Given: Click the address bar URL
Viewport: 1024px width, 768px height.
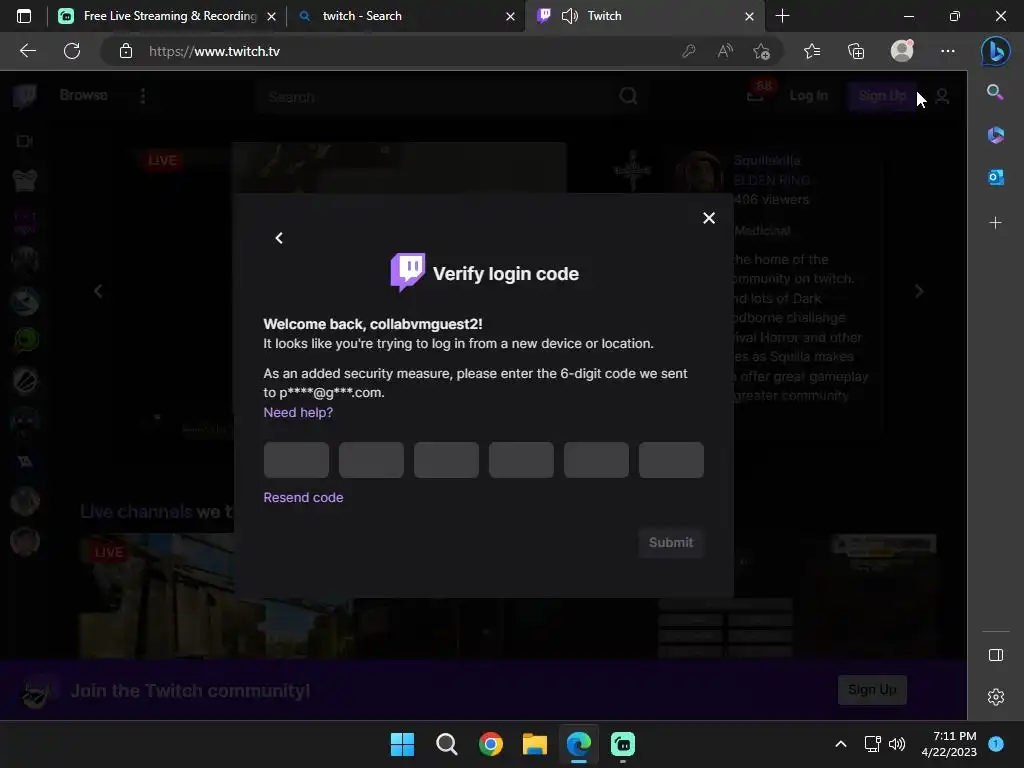Looking at the screenshot, I should coord(214,51).
